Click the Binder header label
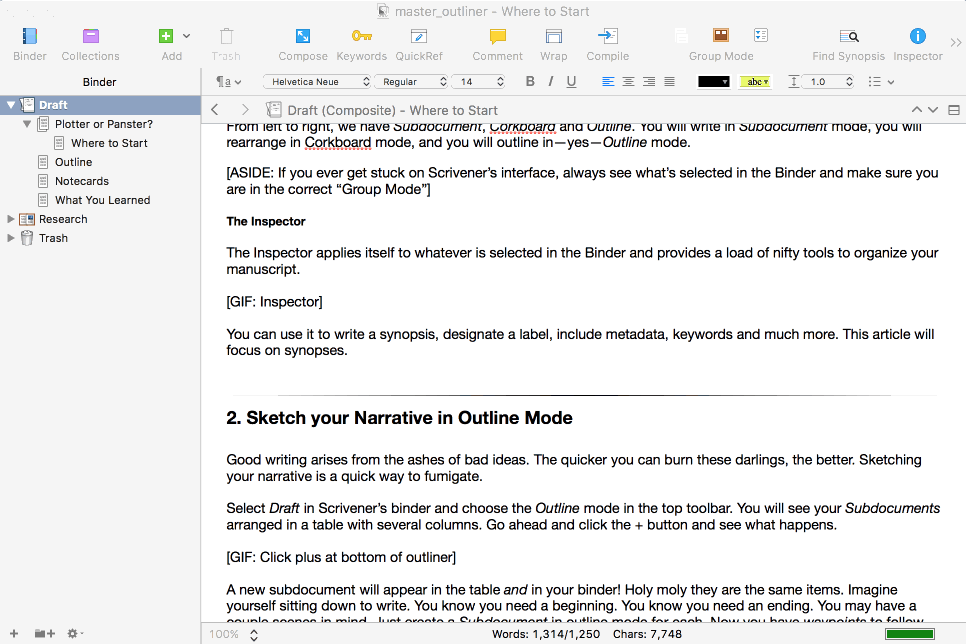966x644 pixels. (100, 82)
